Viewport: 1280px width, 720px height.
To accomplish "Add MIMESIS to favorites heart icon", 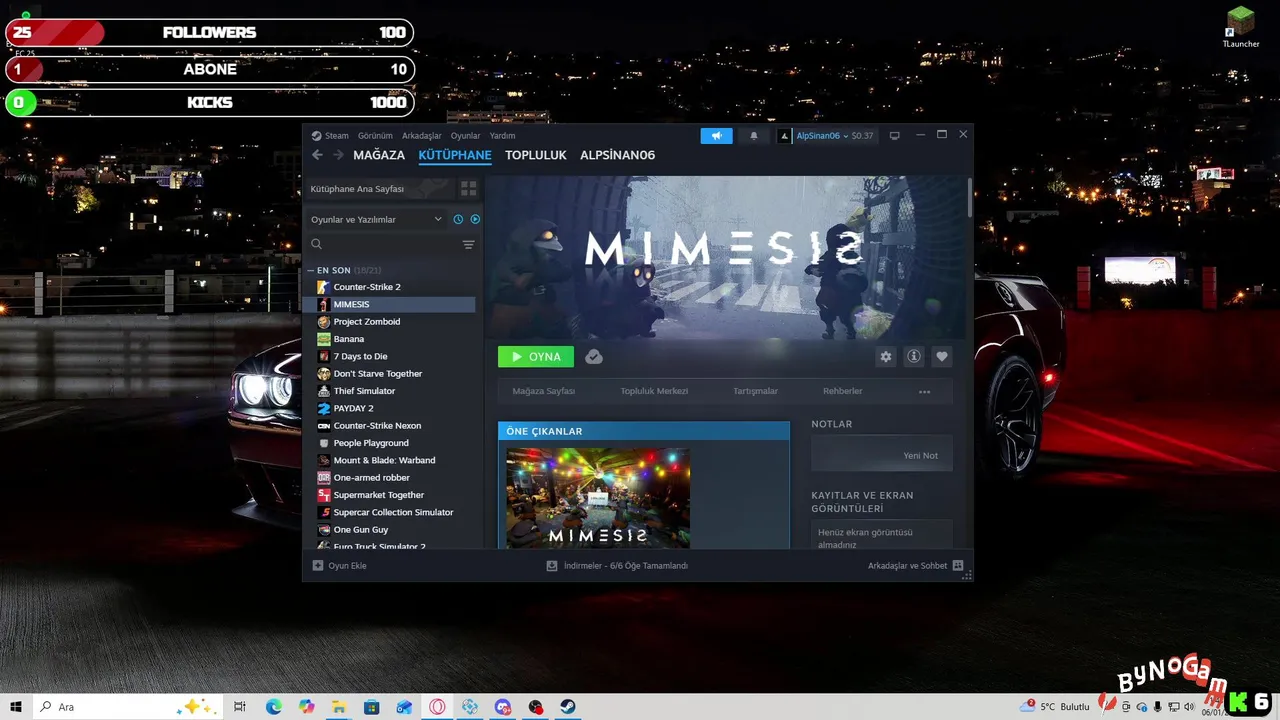I will pos(941,356).
